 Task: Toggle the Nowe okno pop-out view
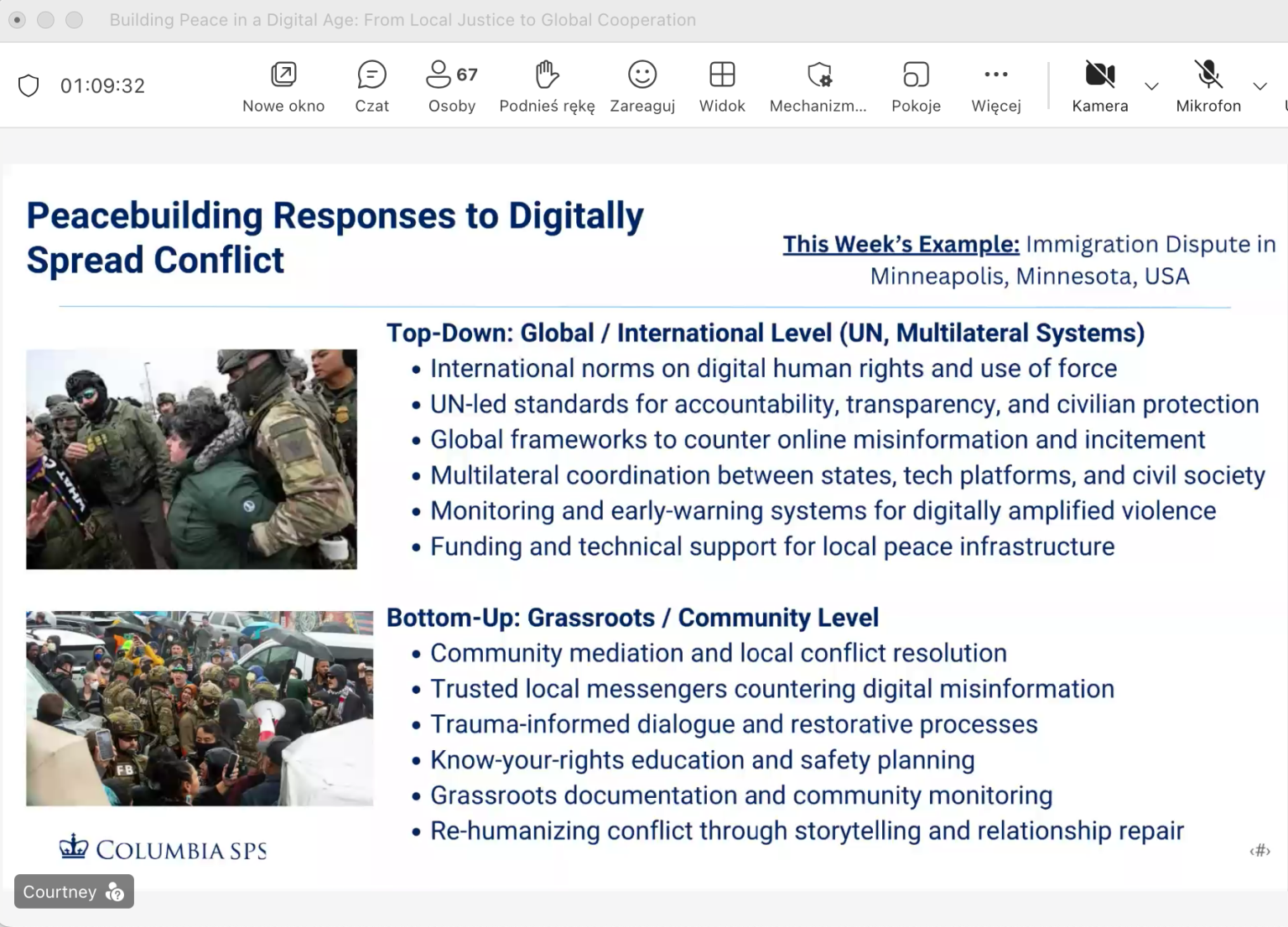[283, 84]
